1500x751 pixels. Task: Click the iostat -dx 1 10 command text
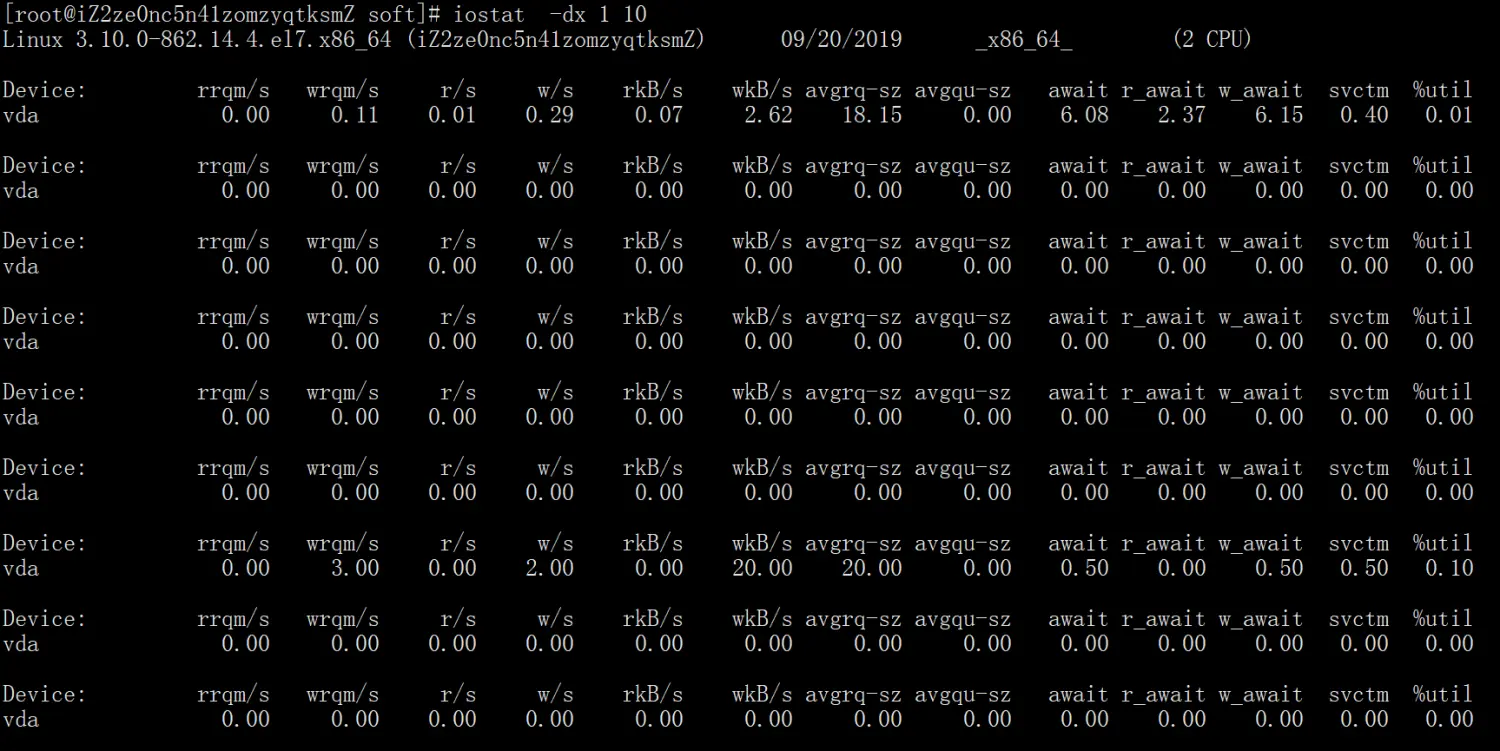tap(550, 14)
